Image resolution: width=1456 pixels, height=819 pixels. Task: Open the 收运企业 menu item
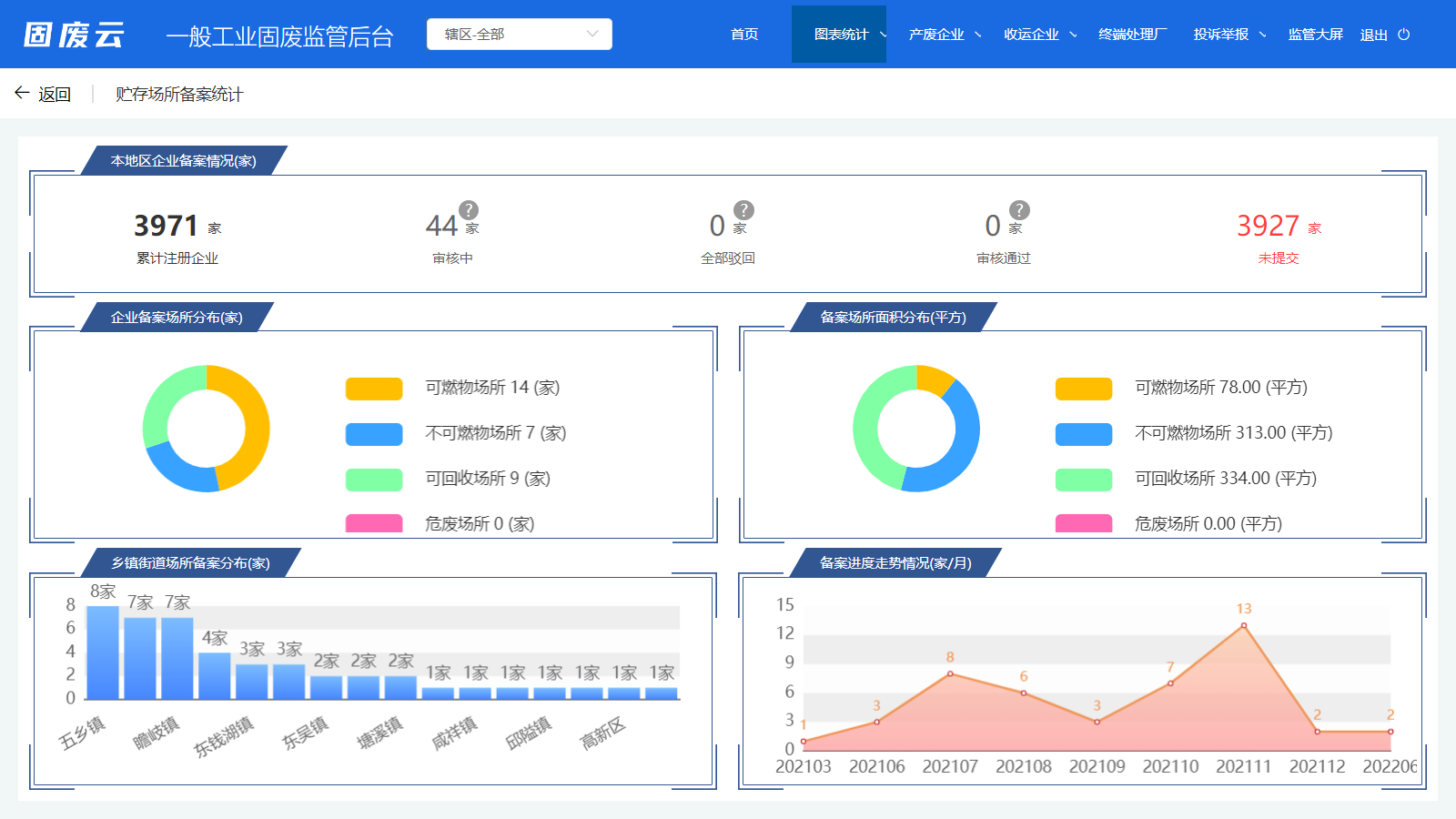pyautogui.click(x=1031, y=35)
